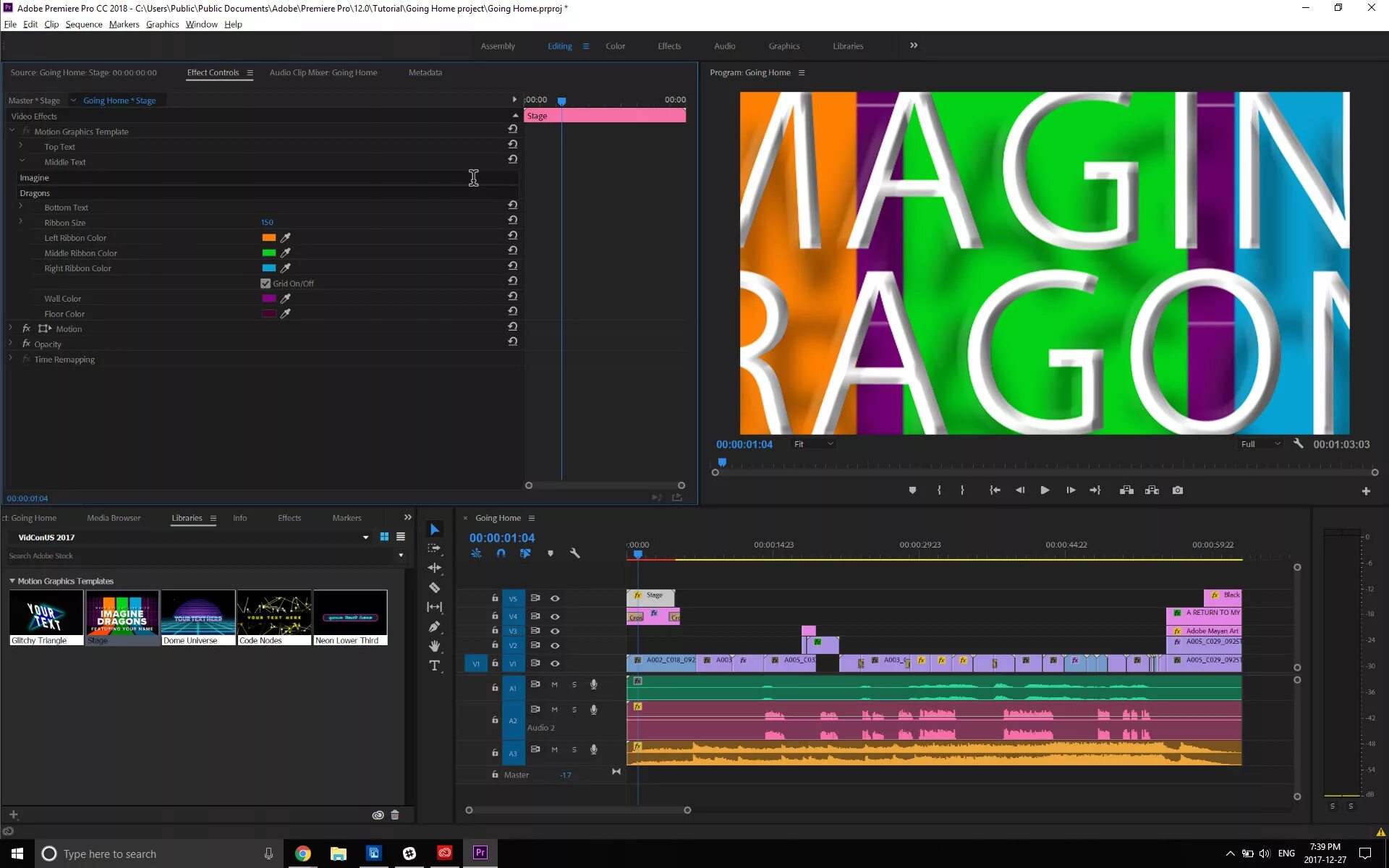Toggle Grid On/Off checkbox in effect controls
The height and width of the screenshot is (868, 1389).
tap(266, 283)
